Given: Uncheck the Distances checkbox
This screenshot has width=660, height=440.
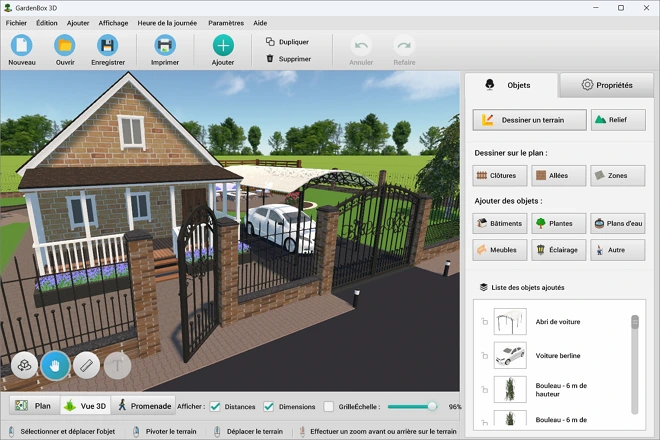Looking at the screenshot, I should point(215,406).
